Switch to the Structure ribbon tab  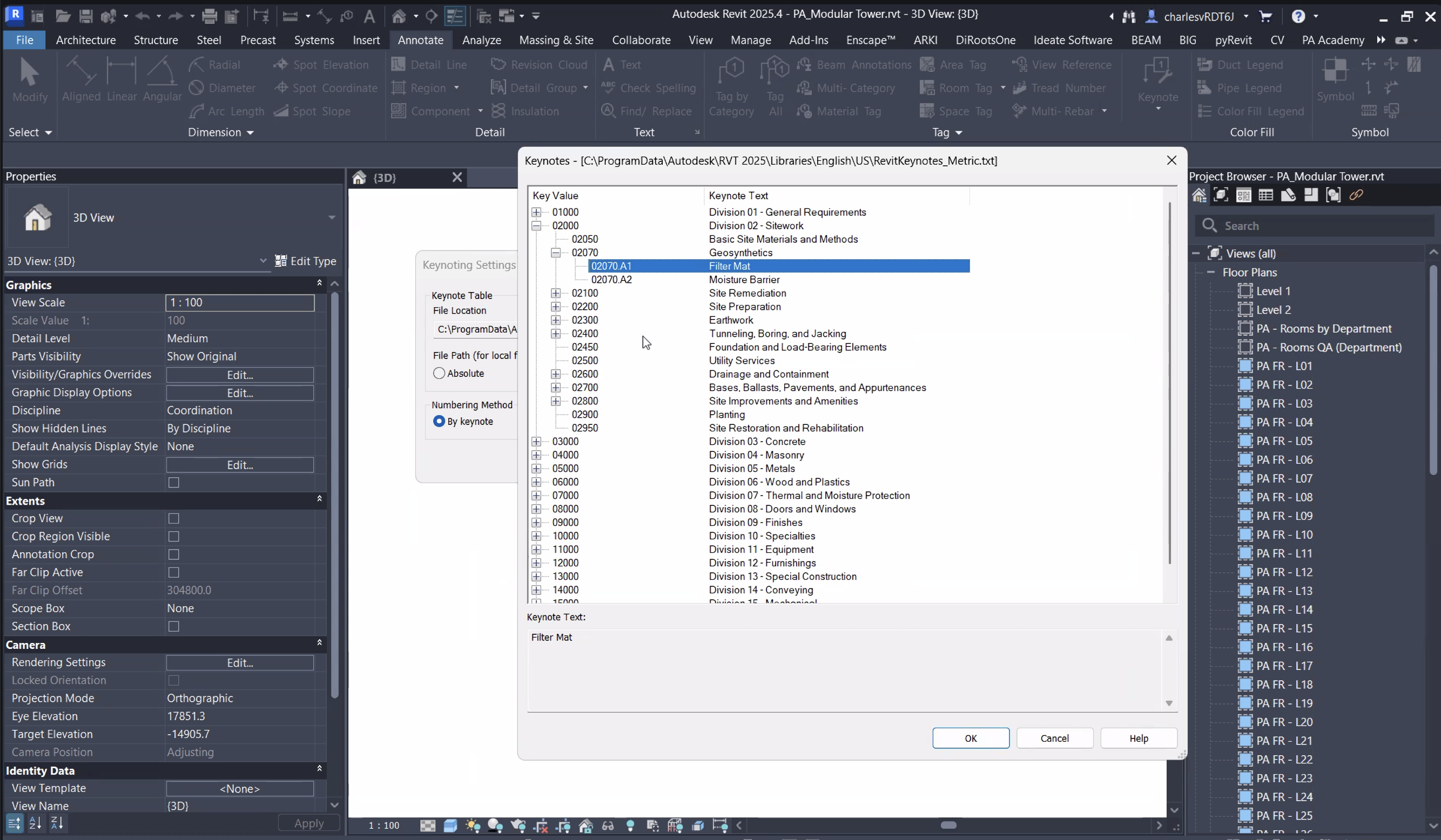point(156,40)
